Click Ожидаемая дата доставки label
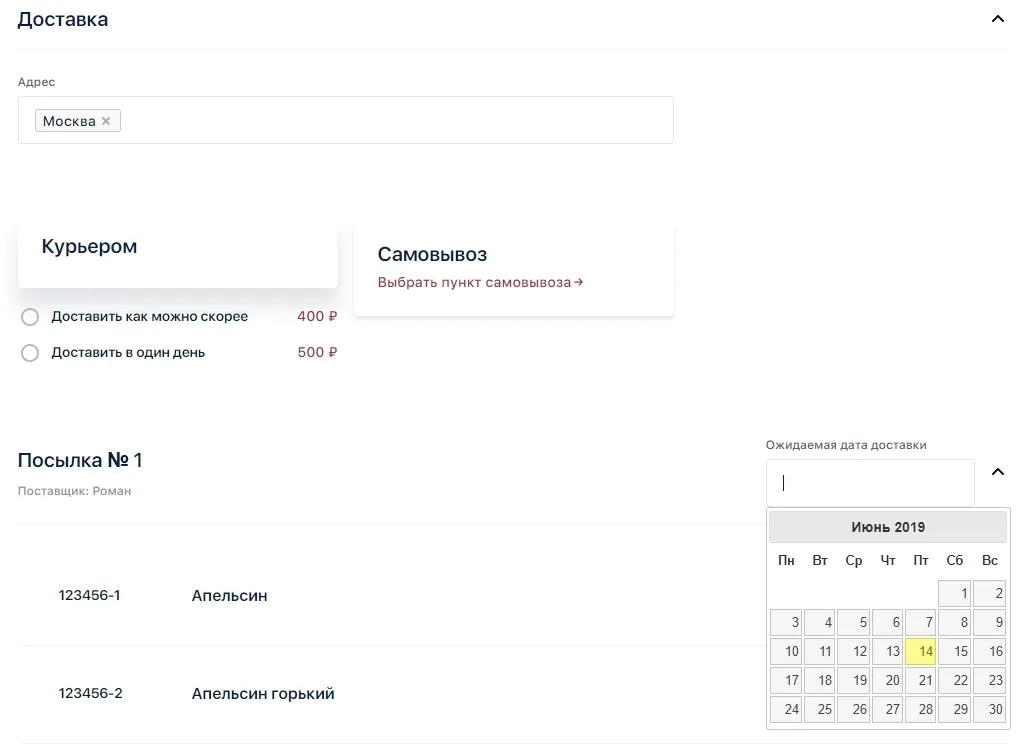Image resolution: width=1035 pixels, height=750 pixels. [846, 445]
